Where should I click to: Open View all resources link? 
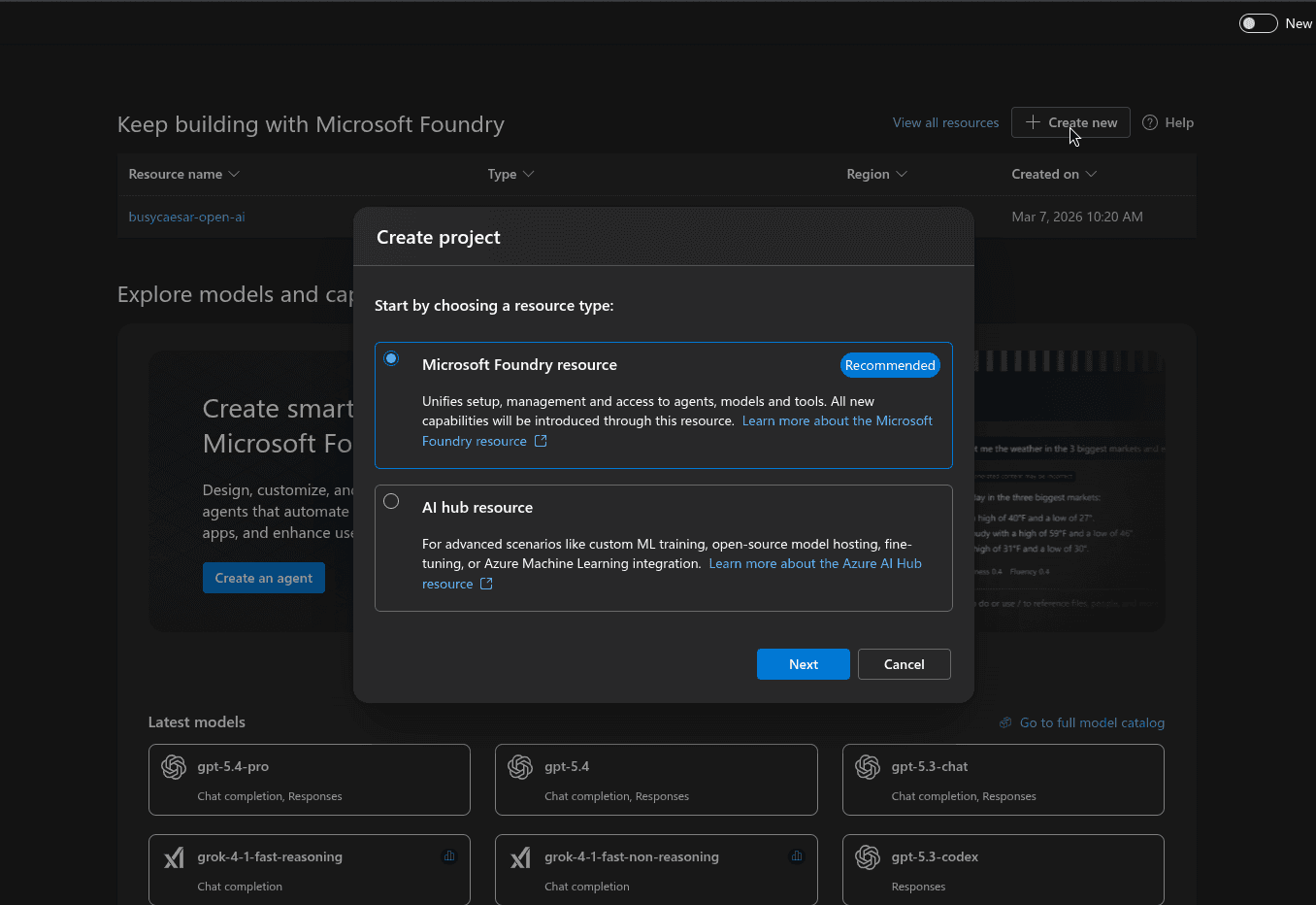coord(945,122)
